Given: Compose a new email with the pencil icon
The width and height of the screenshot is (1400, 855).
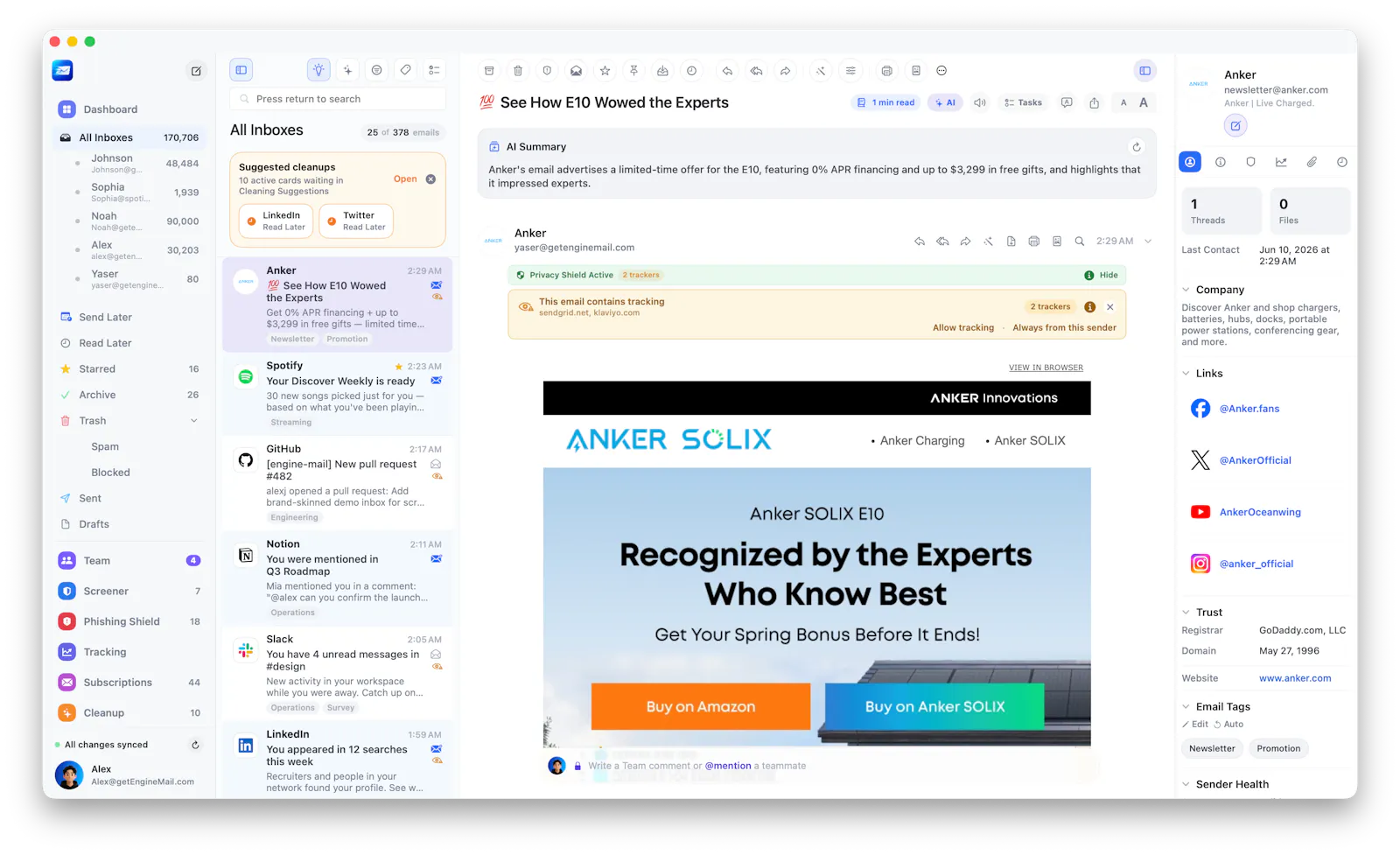Looking at the screenshot, I should (x=196, y=71).
